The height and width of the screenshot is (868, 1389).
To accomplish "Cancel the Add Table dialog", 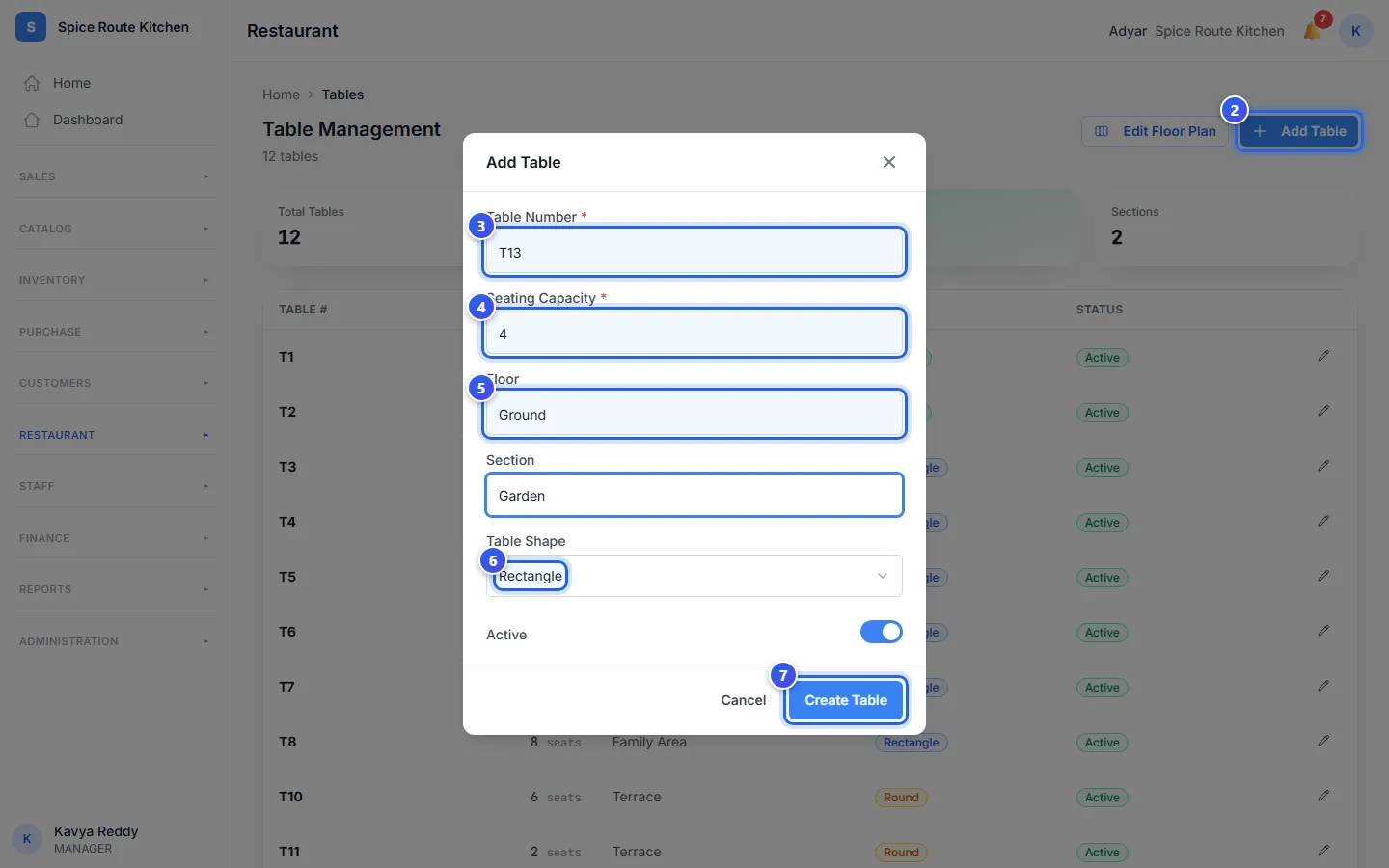I will [744, 700].
